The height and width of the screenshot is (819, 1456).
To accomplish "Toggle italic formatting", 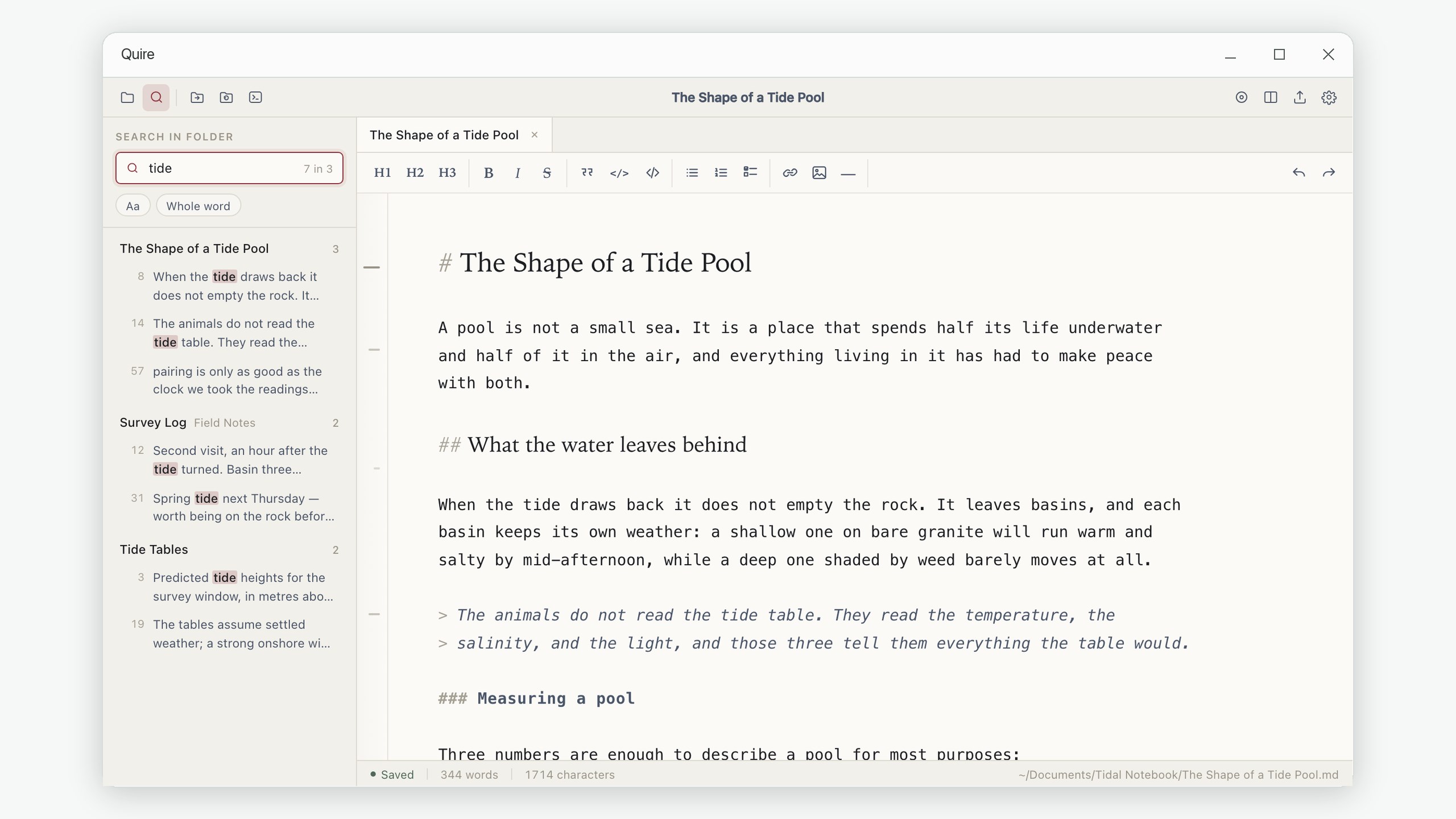I will click(518, 173).
